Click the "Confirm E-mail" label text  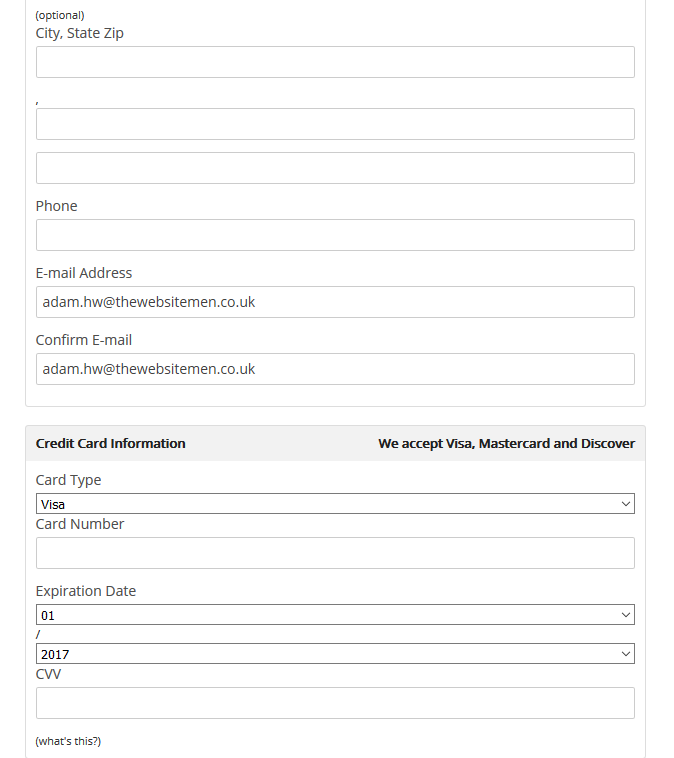pos(84,340)
